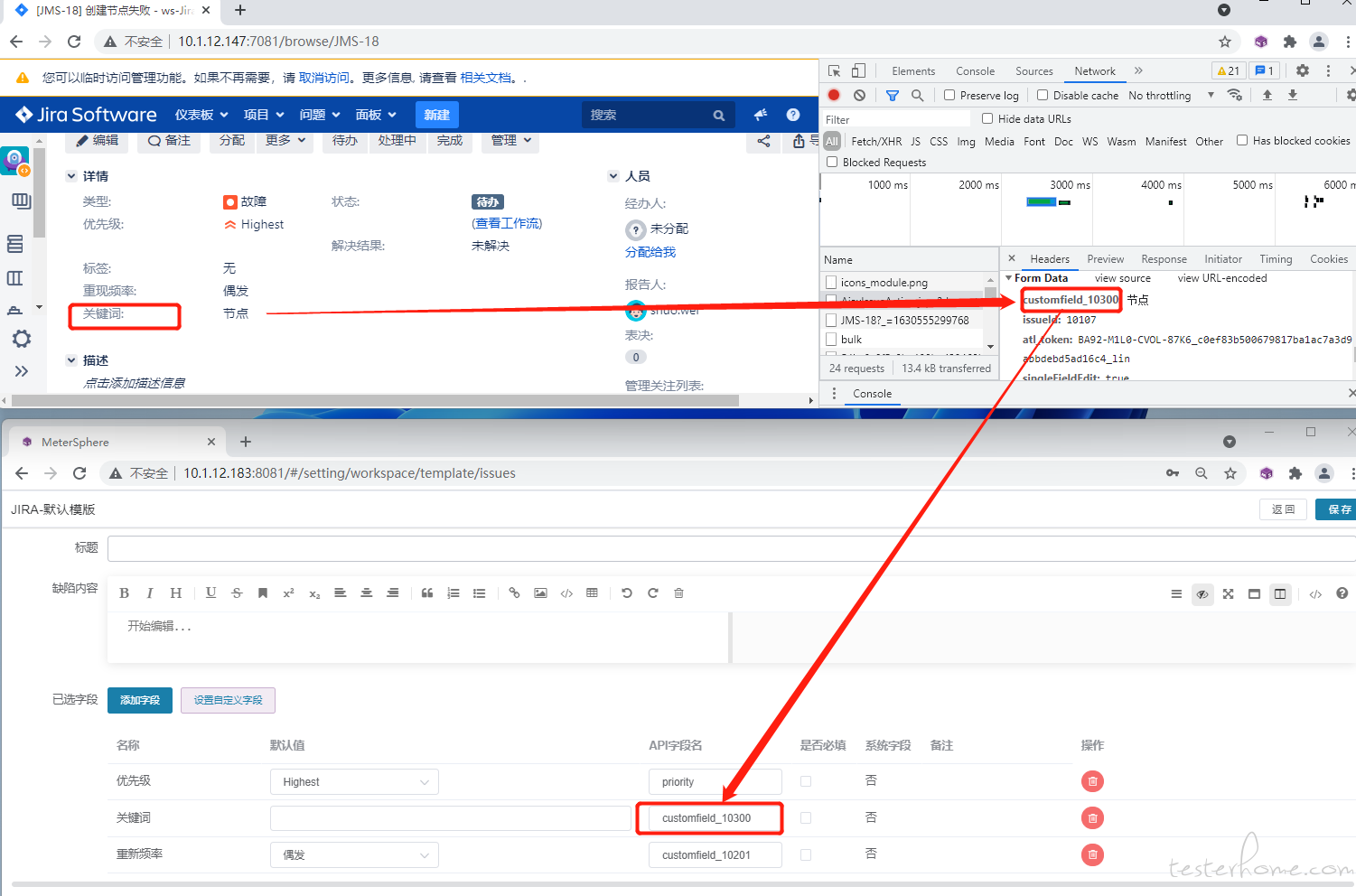Insert blockquote in the editor toolbar
Screen dimensions: 1356x896
pyautogui.click(x=427, y=593)
